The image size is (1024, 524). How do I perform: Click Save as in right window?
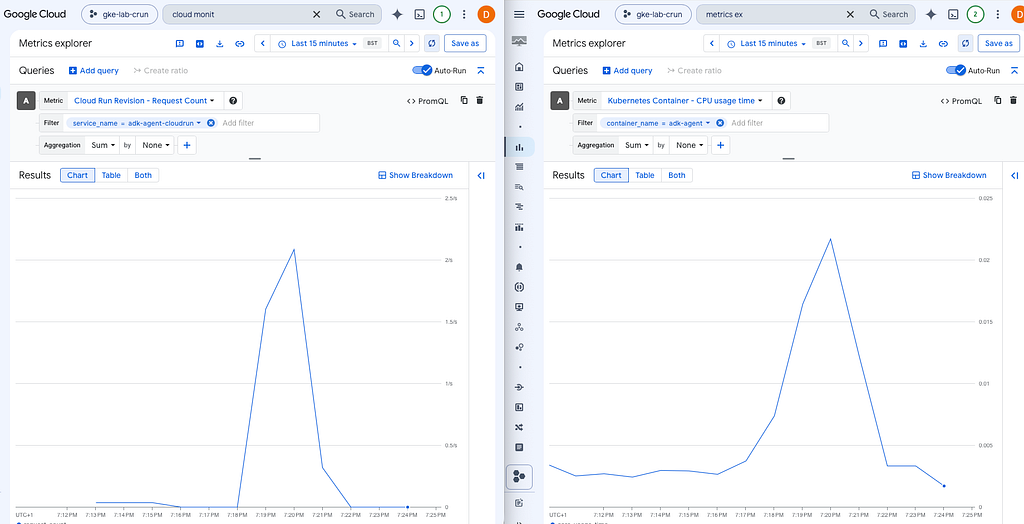click(999, 44)
